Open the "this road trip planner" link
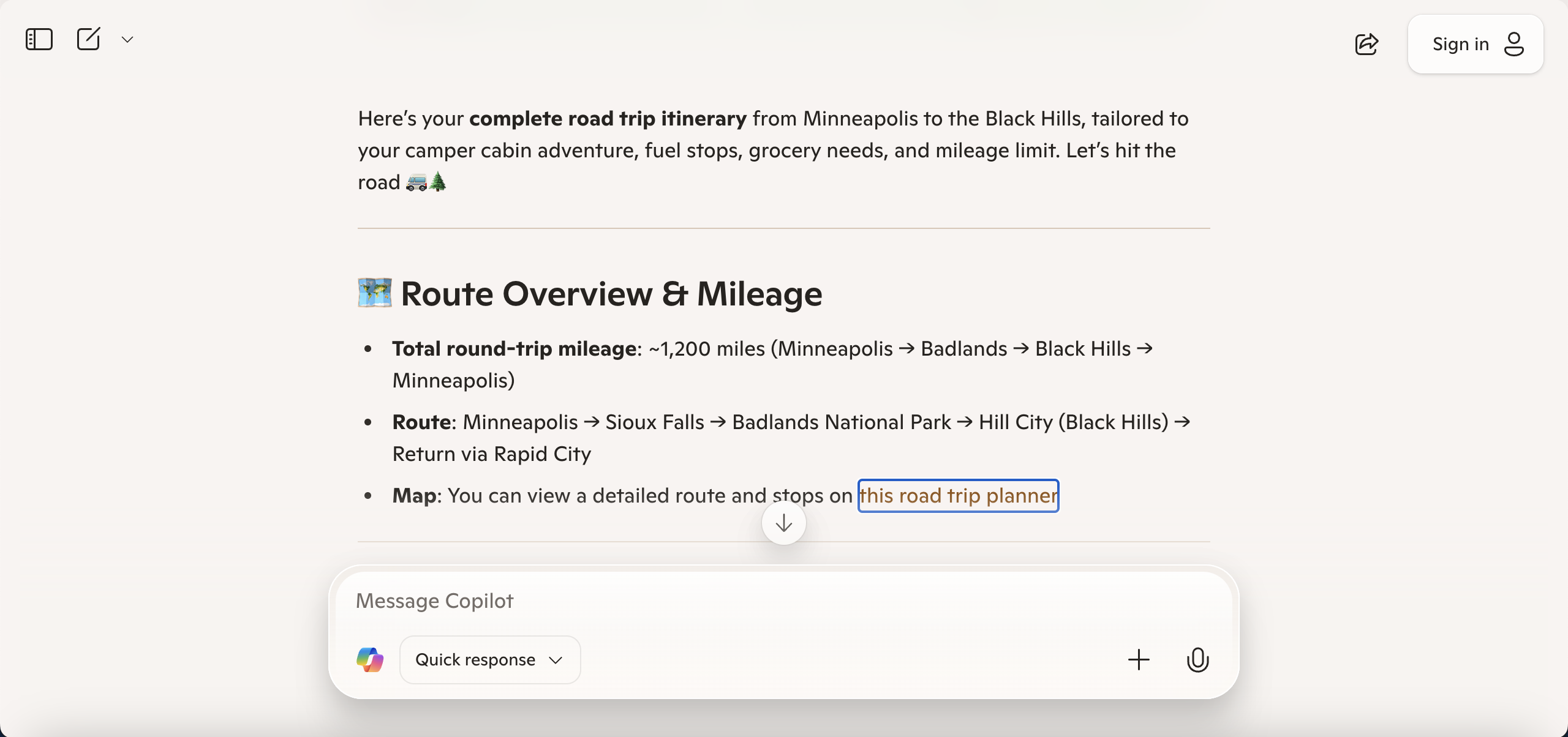Image resolution: width=1568 pixels, height=737 pixels. click(x=958, y=495)
